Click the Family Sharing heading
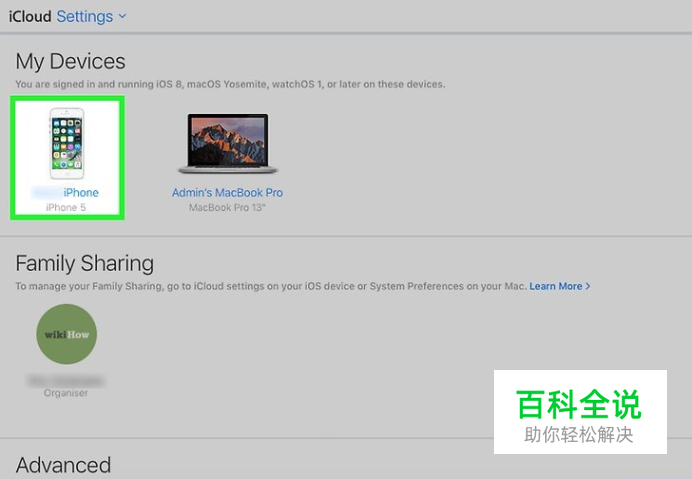 [85, 264]
